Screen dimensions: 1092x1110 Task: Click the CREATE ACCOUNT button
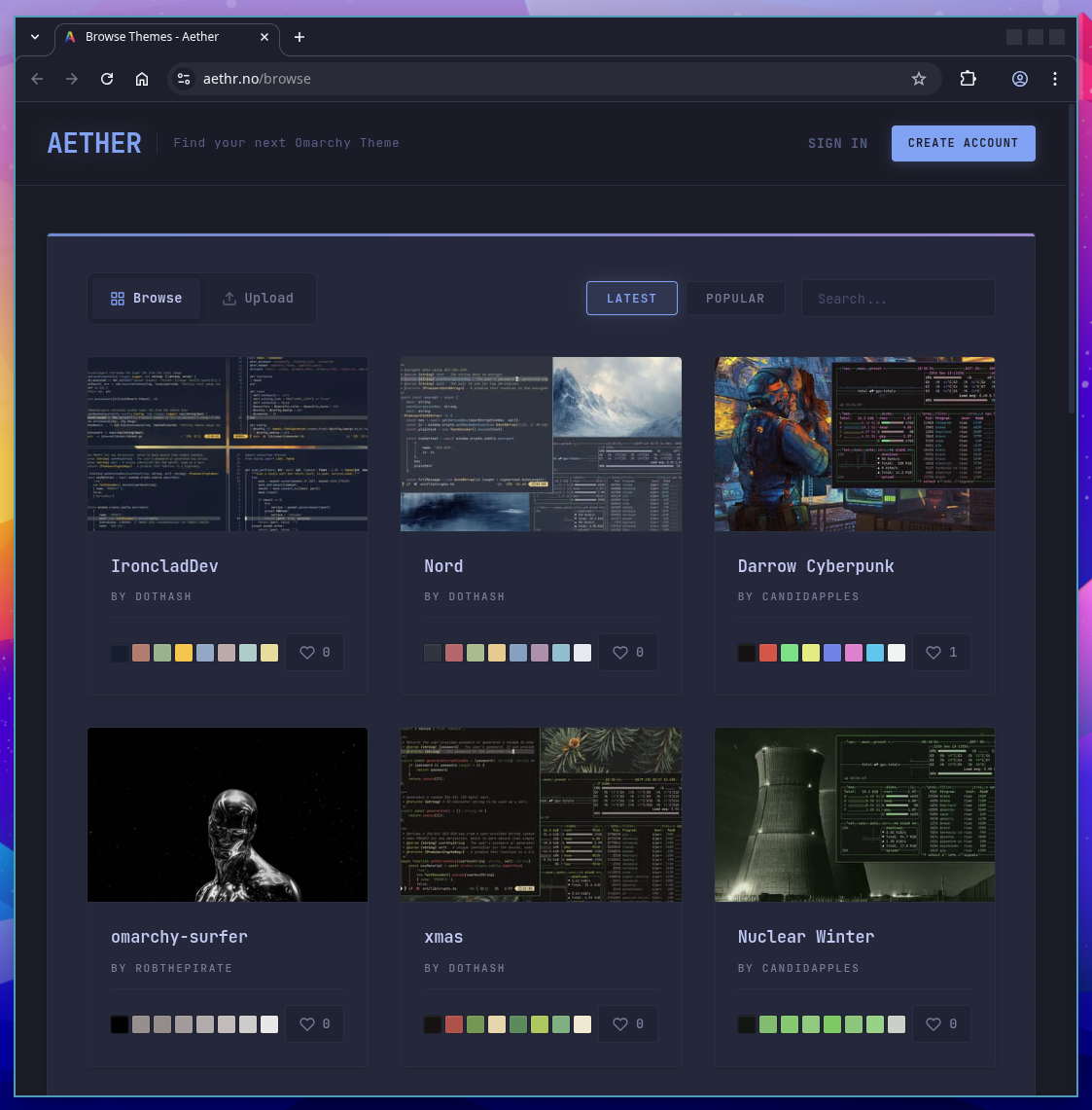(964, 143)
